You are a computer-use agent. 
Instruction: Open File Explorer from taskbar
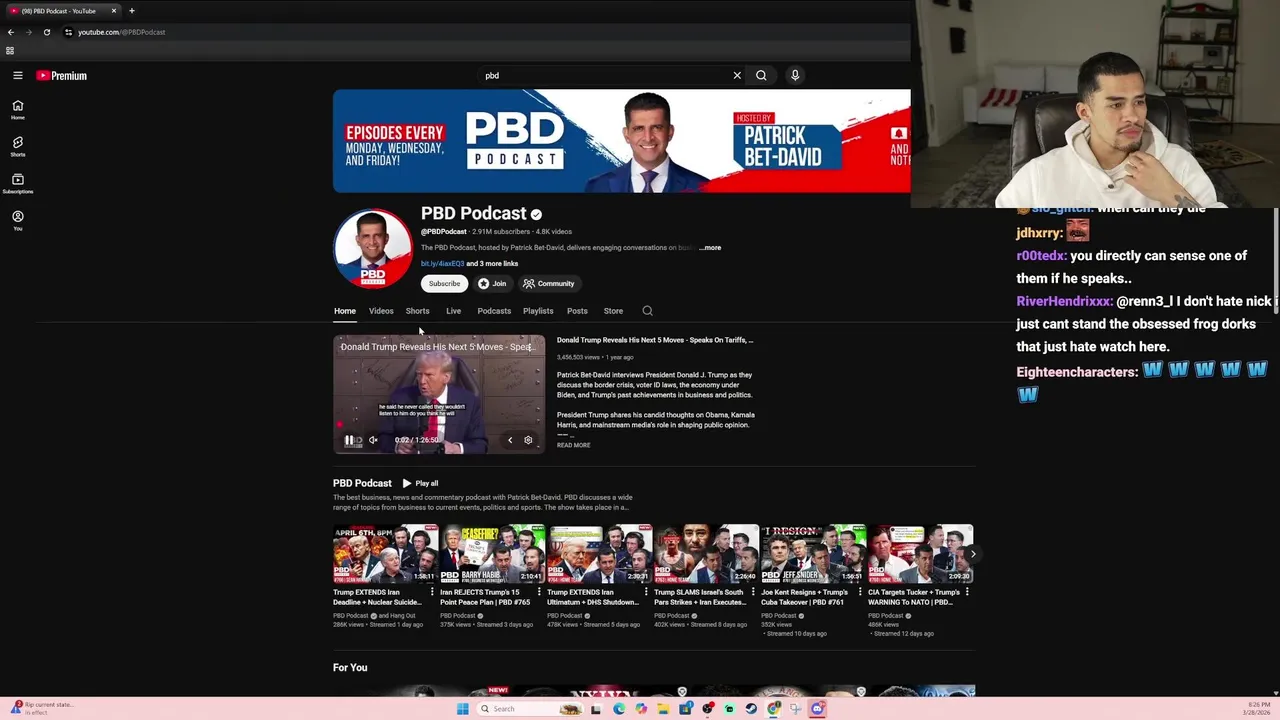[x=663, y=709]
